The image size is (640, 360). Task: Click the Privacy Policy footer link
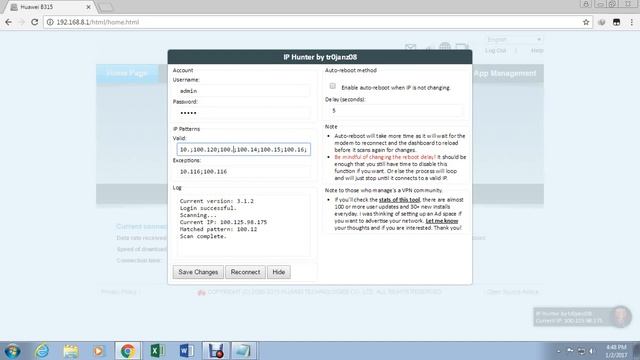coord(118,292)
